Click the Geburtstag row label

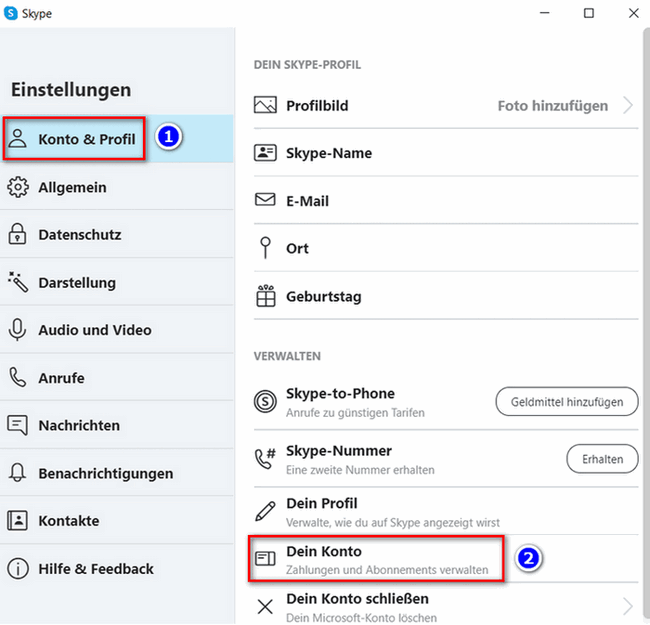point(323,296)
